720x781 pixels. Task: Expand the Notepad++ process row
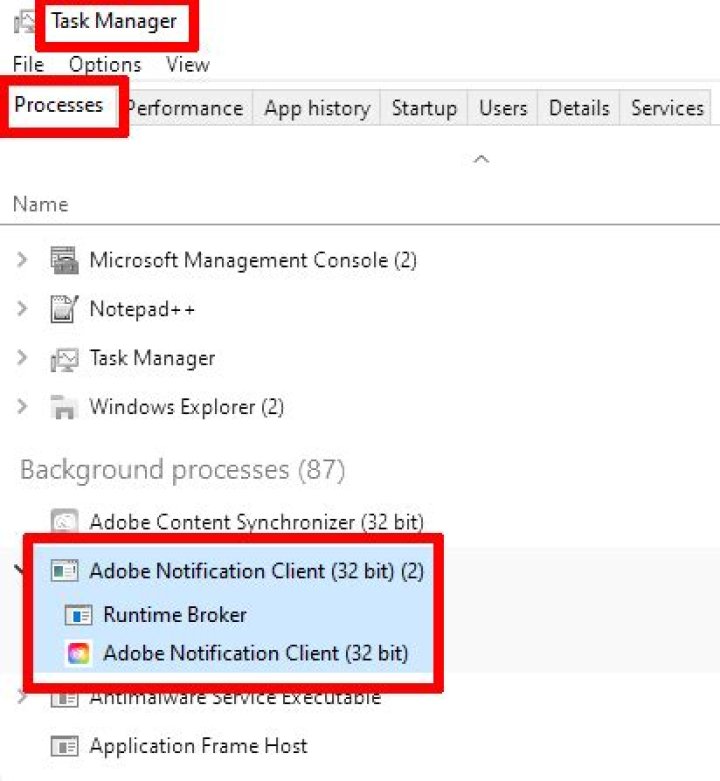22,308
